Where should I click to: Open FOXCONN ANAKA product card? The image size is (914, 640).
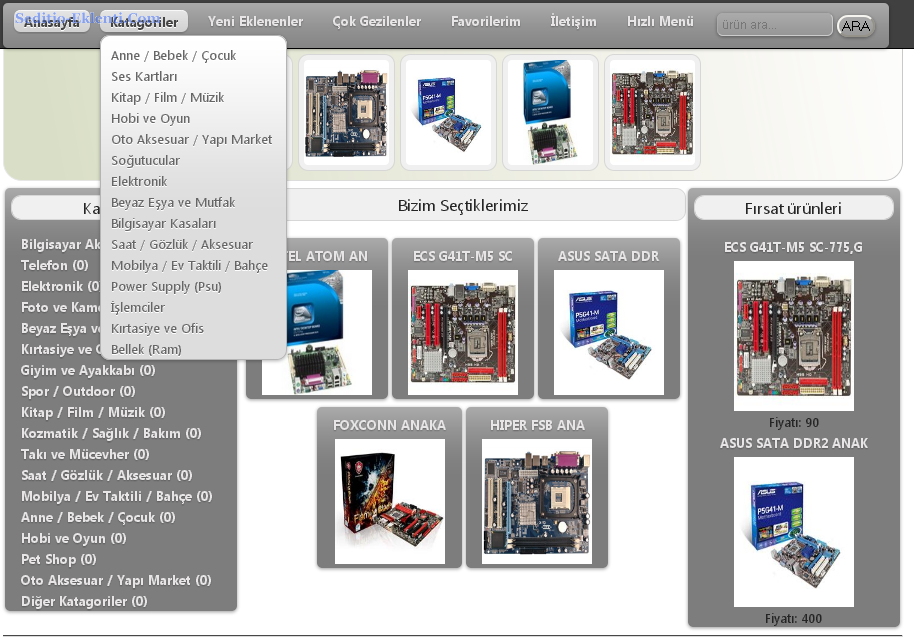389,487
